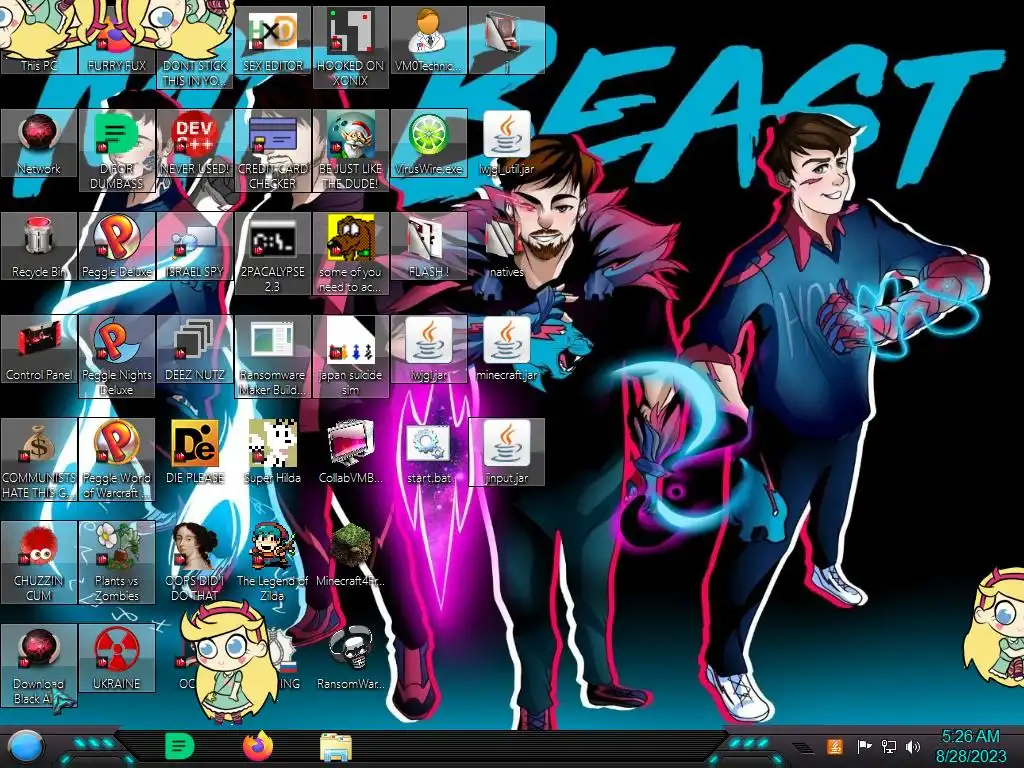The image size is (1024, 768).
Task: Launch Plants vs Zombies
Action: (117, 563)
